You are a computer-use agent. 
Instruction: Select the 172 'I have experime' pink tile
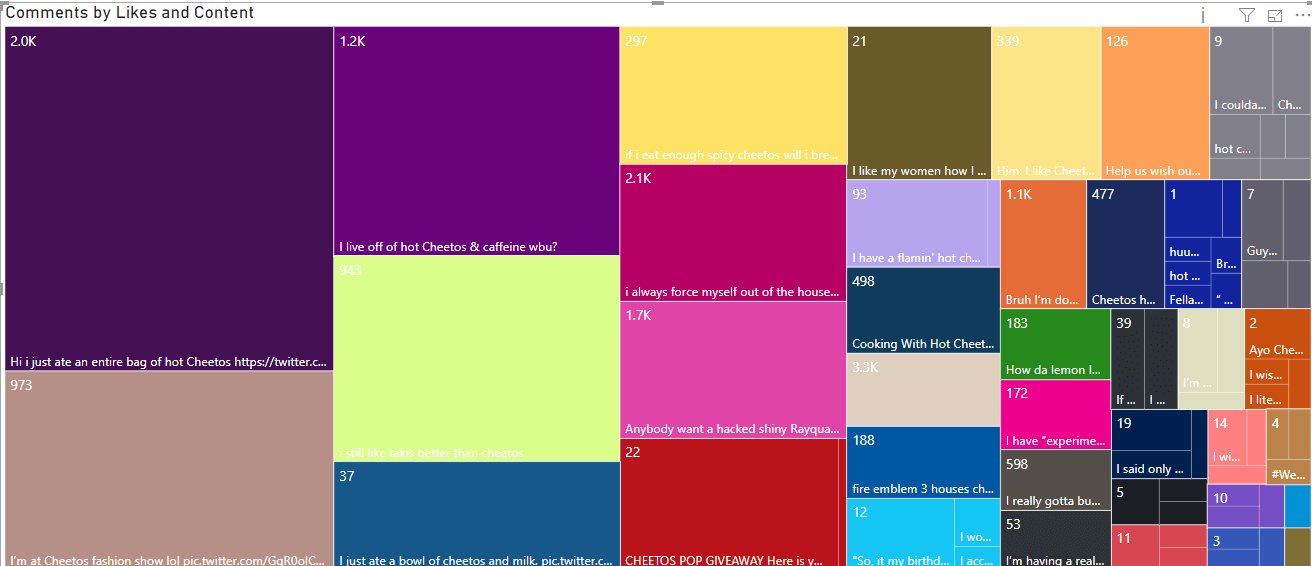1055,414
